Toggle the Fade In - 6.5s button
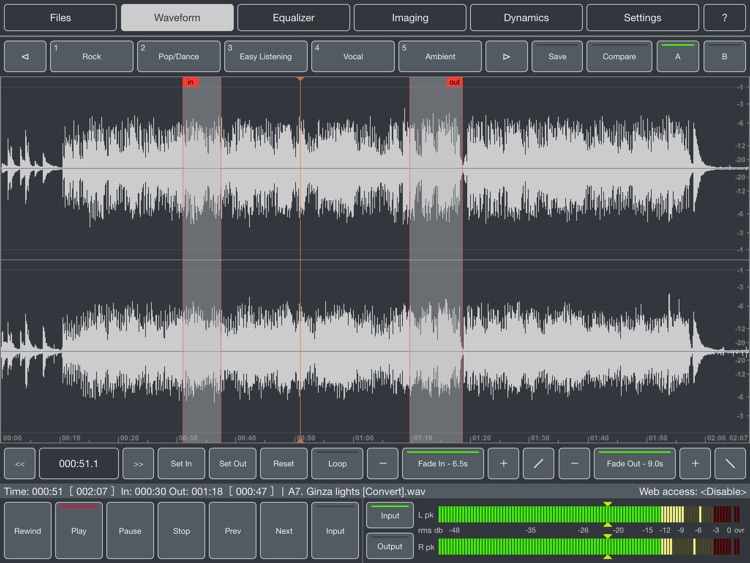The height and width of the screenshot is (563, 750). click(x=443, y=463)
